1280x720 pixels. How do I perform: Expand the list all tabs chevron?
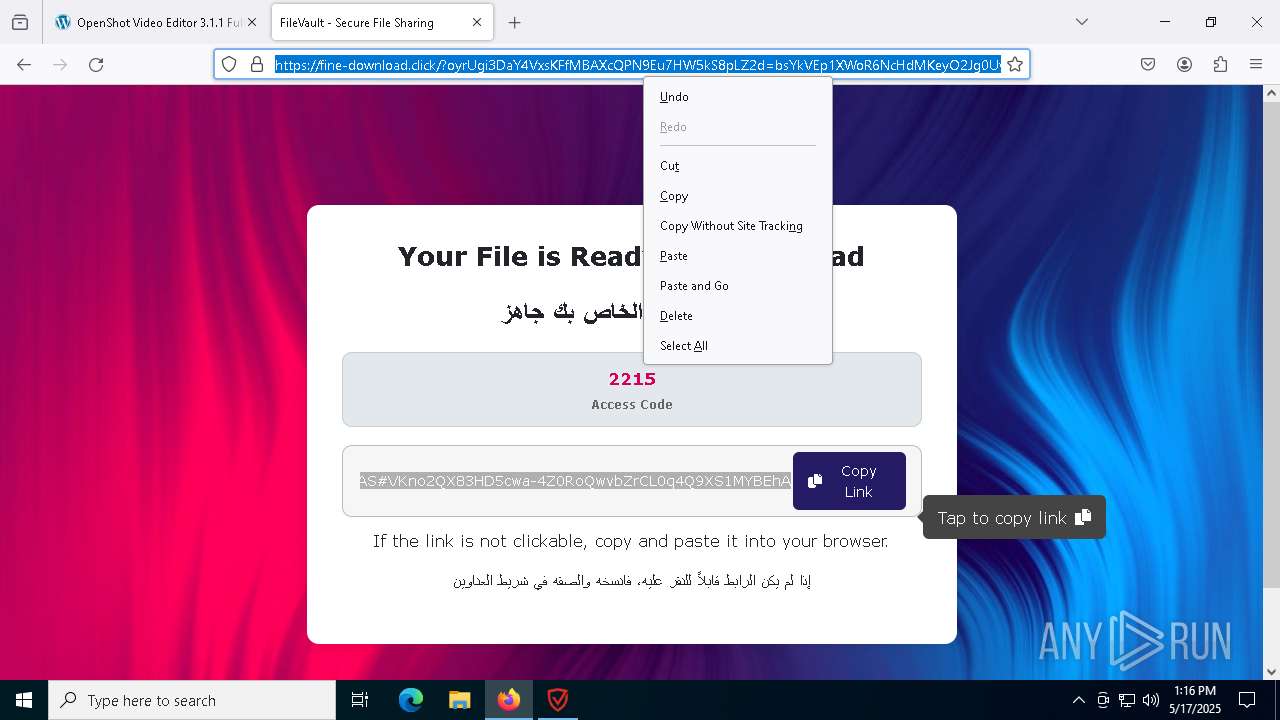click(x=1082, y=22)
